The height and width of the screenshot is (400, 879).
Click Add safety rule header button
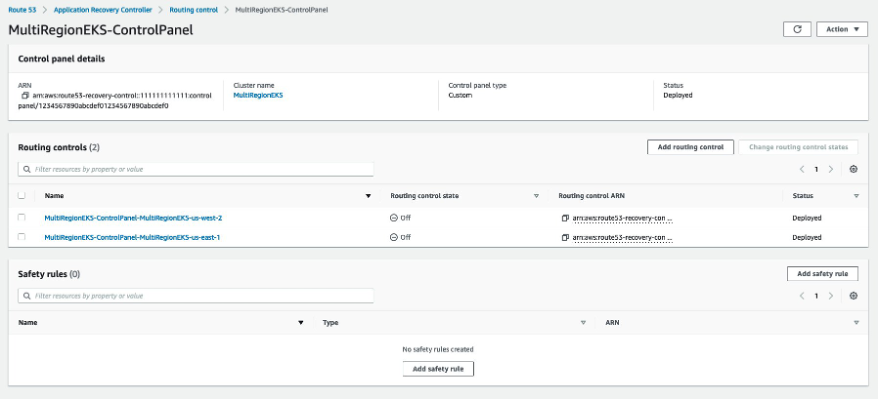tap(822, 273)
